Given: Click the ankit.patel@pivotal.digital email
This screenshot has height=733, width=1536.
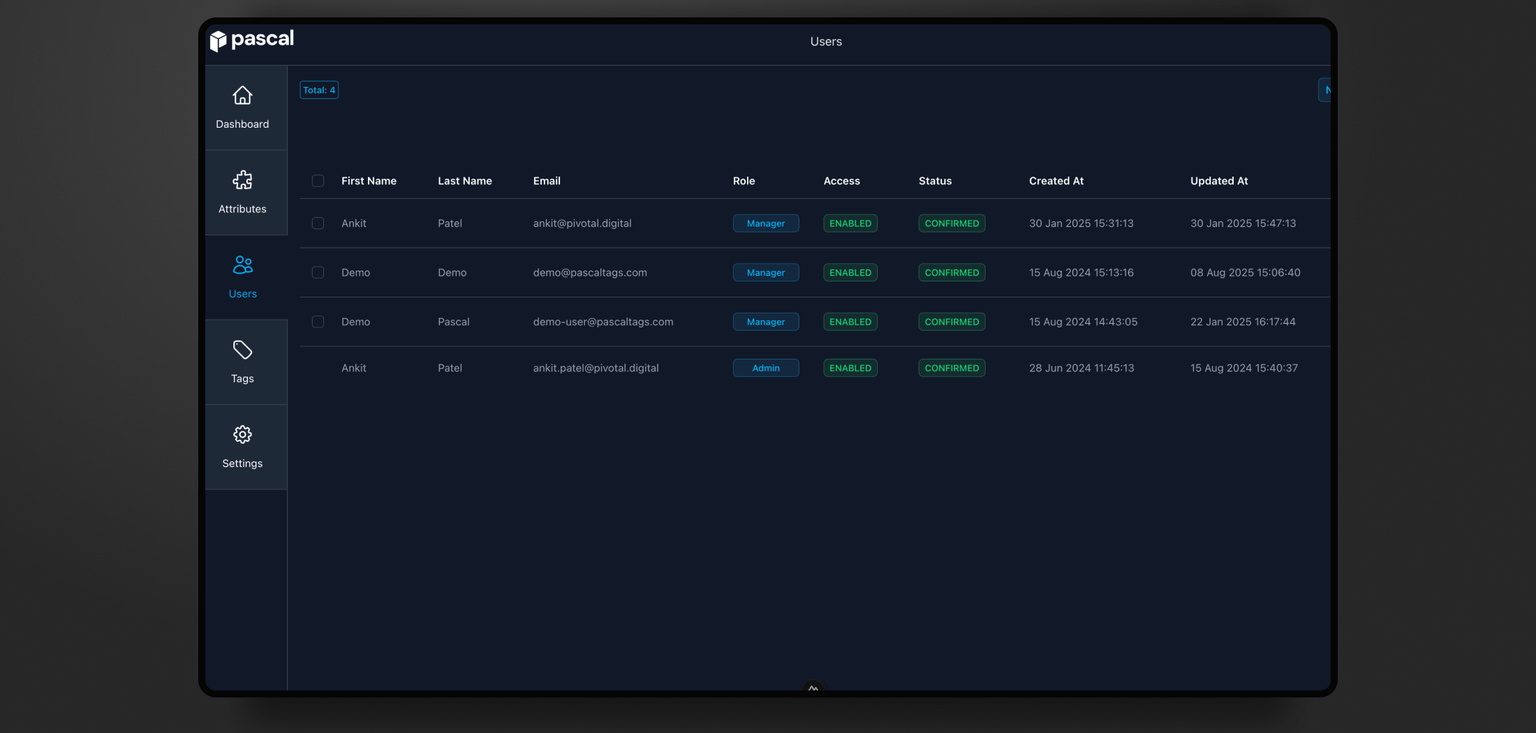Looking at the screenshot, I should point(595,368).
